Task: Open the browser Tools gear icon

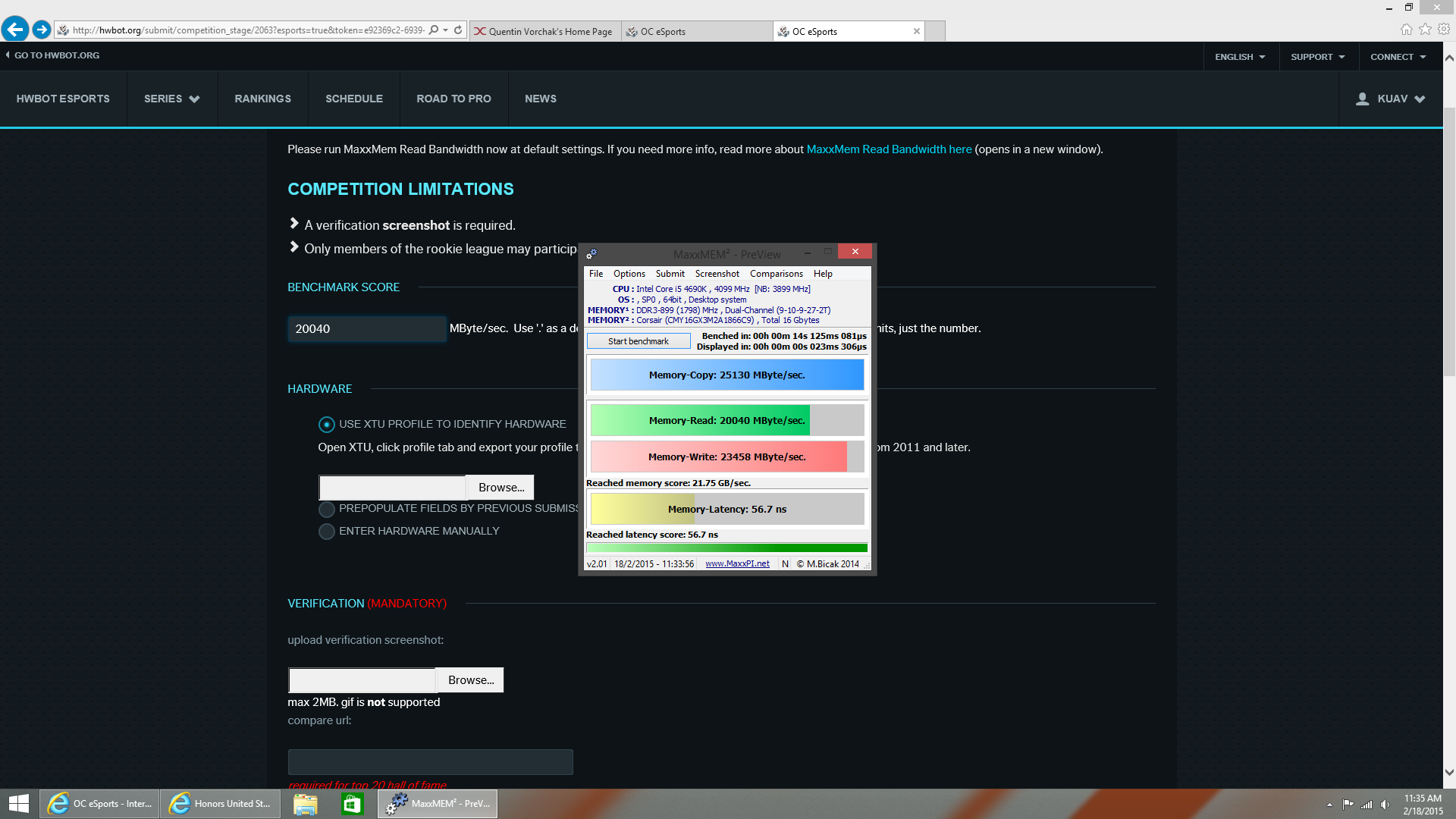Action: (1444, 29)
